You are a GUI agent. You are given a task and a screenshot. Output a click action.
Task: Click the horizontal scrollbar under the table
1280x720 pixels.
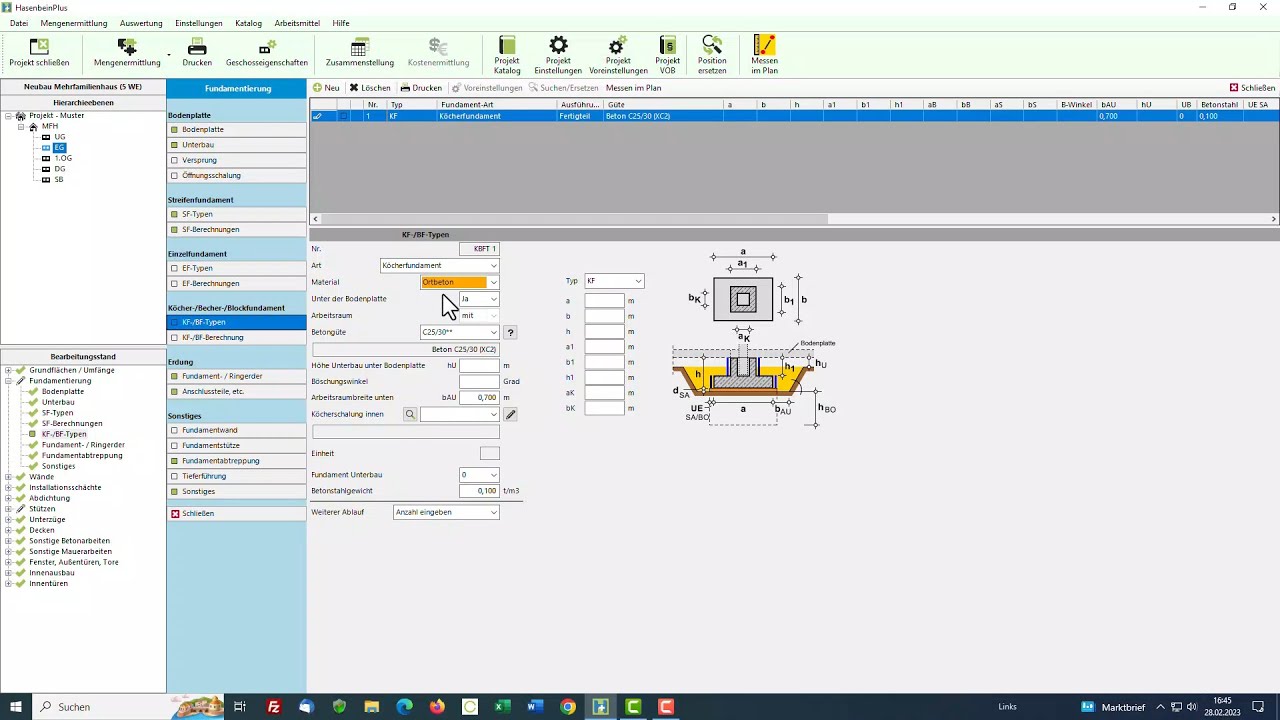(x=573, y=219)
